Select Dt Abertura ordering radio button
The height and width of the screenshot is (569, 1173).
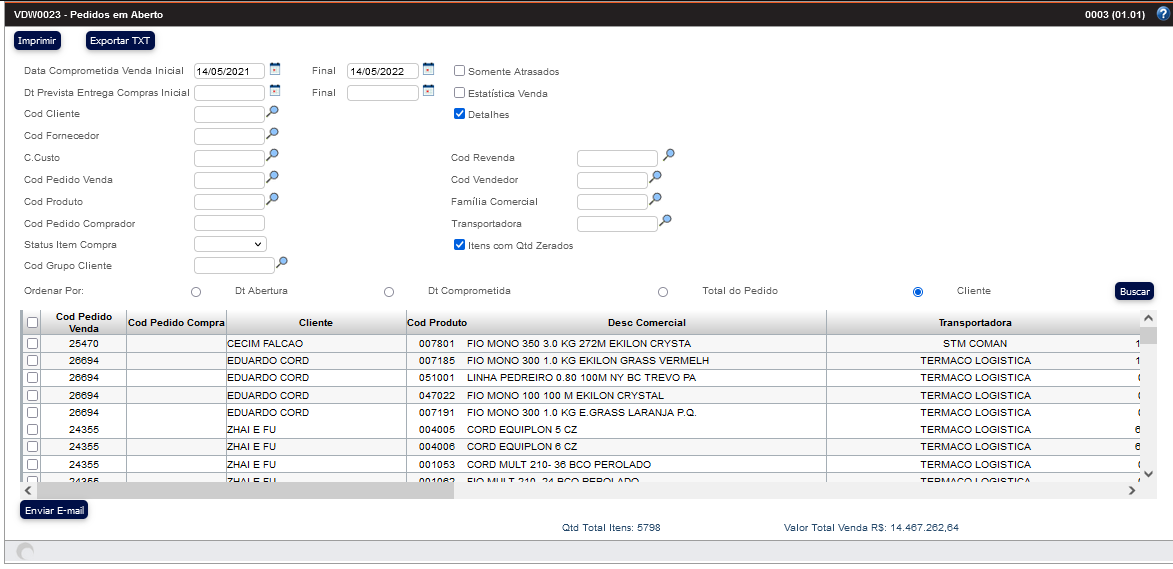[x=196, y=292]
